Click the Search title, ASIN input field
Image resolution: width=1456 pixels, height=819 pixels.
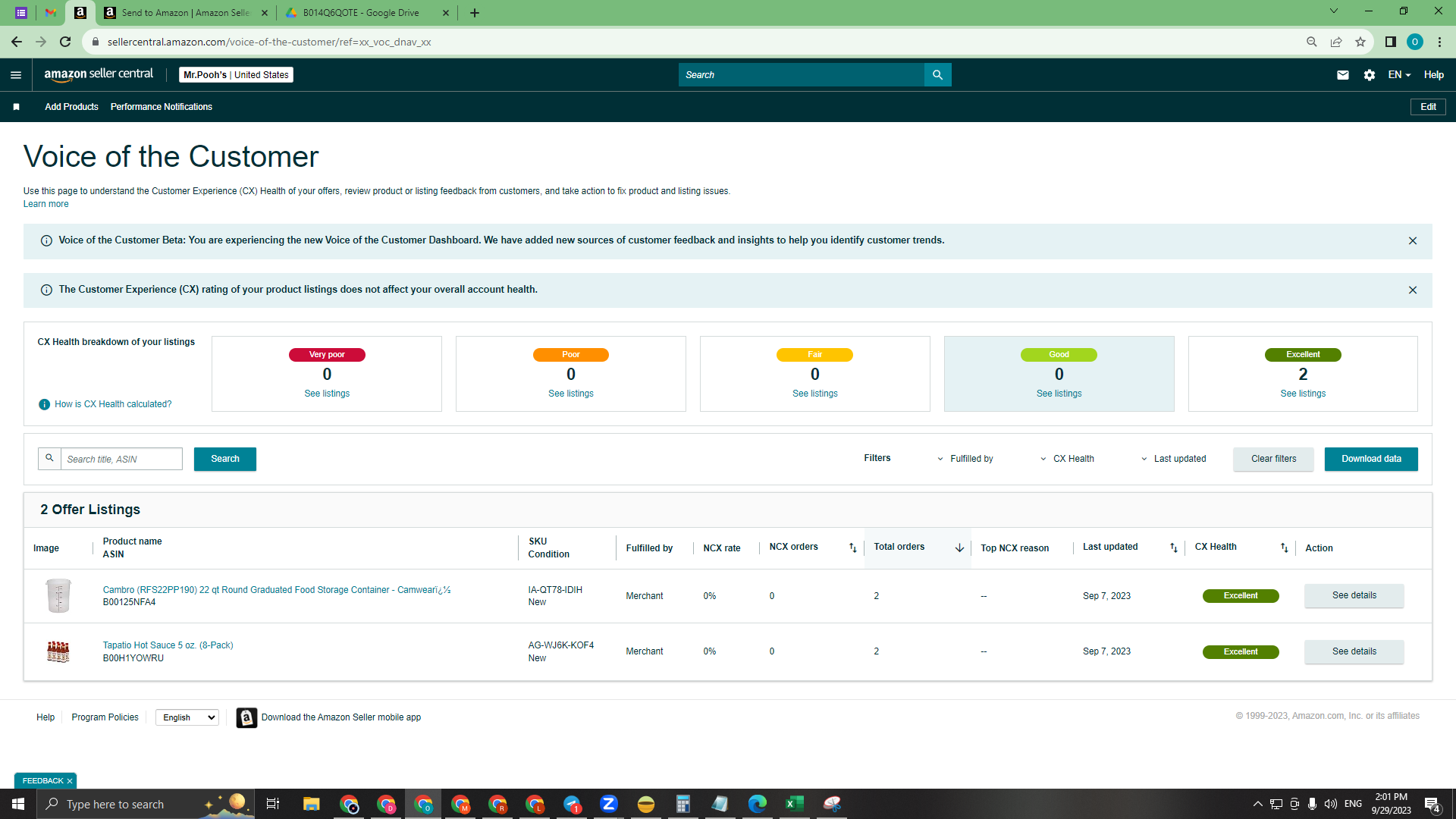[x=121, y=460]
